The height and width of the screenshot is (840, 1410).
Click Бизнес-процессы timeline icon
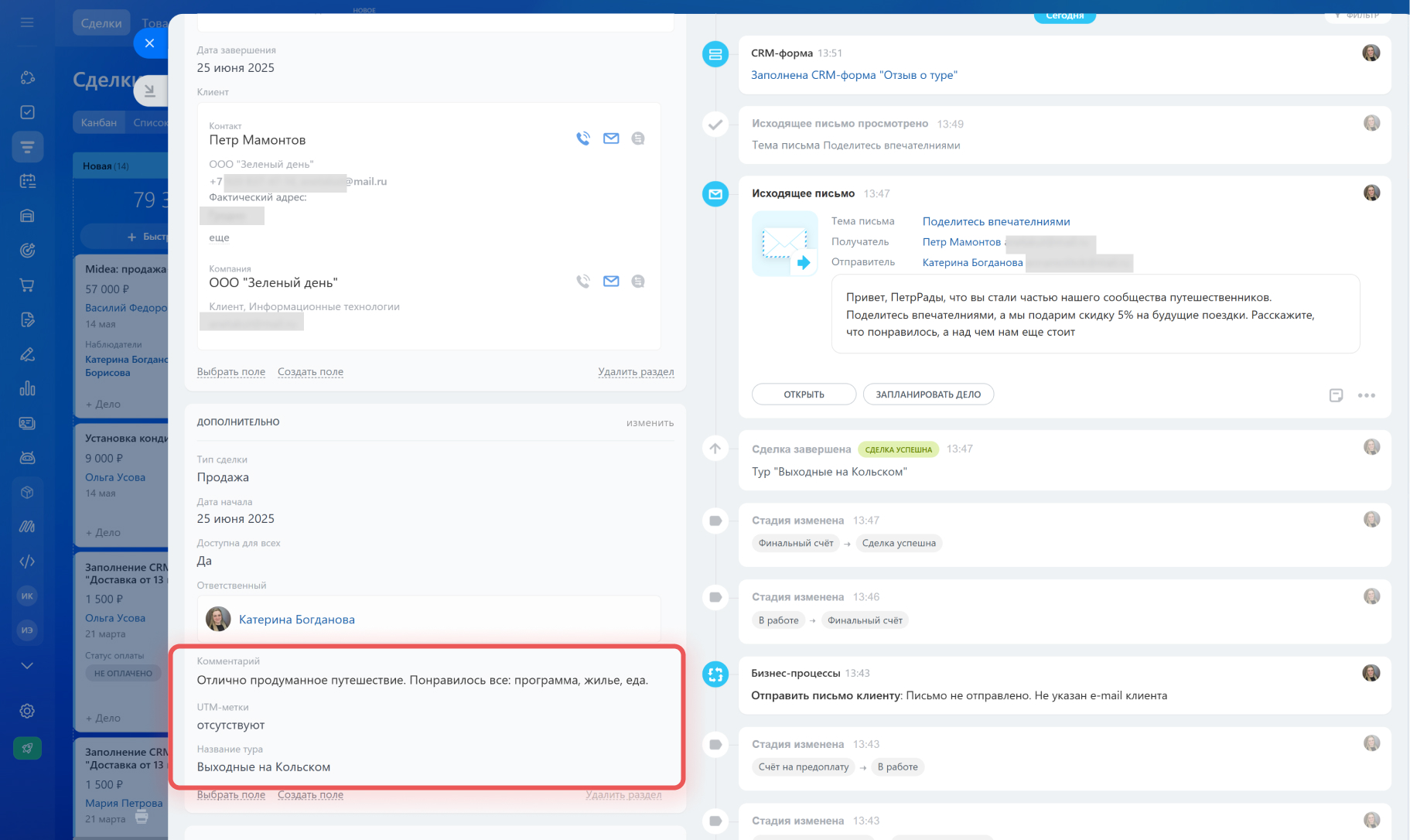(715, 674)
